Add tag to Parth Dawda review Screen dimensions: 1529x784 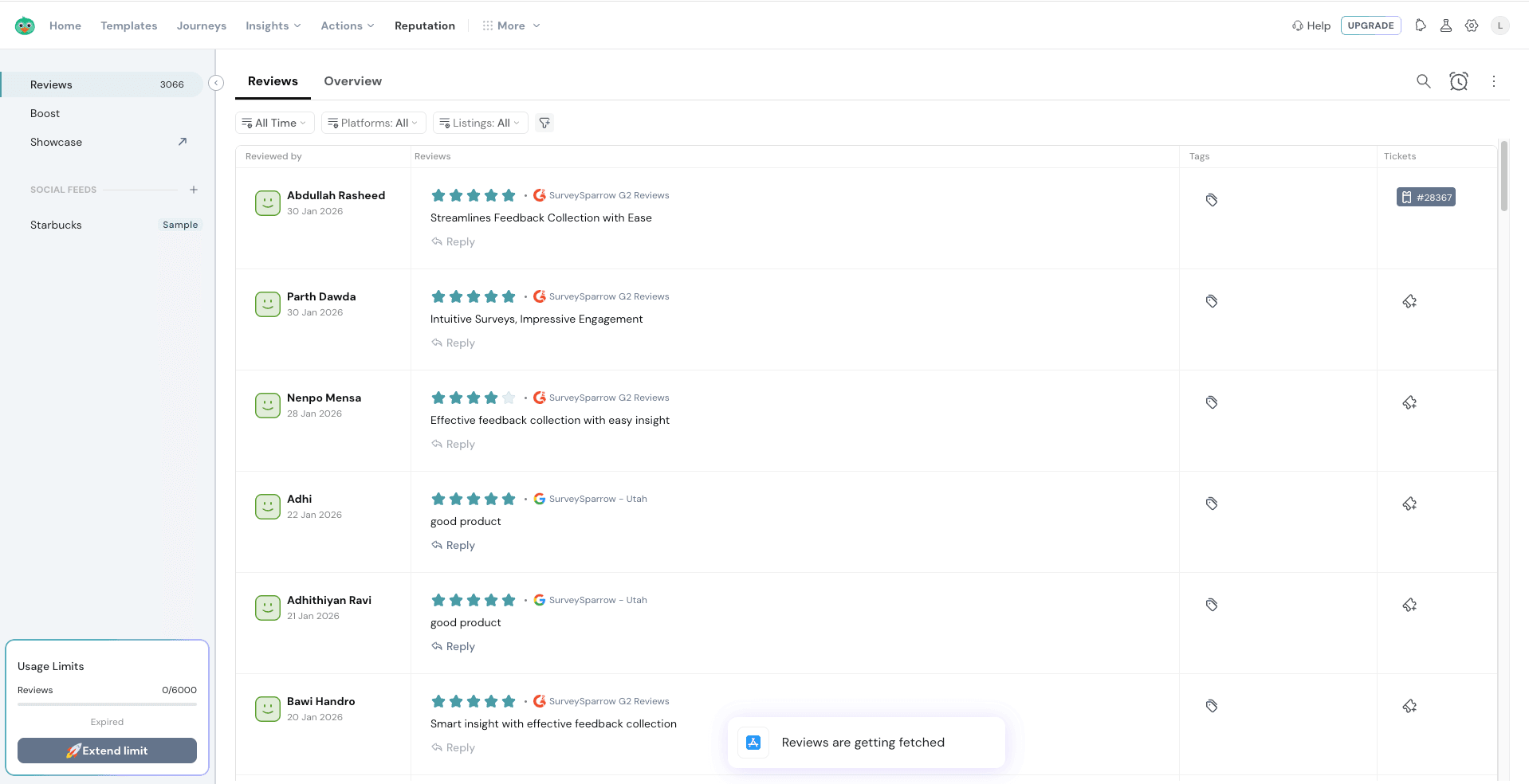[x=1212, y=301]
